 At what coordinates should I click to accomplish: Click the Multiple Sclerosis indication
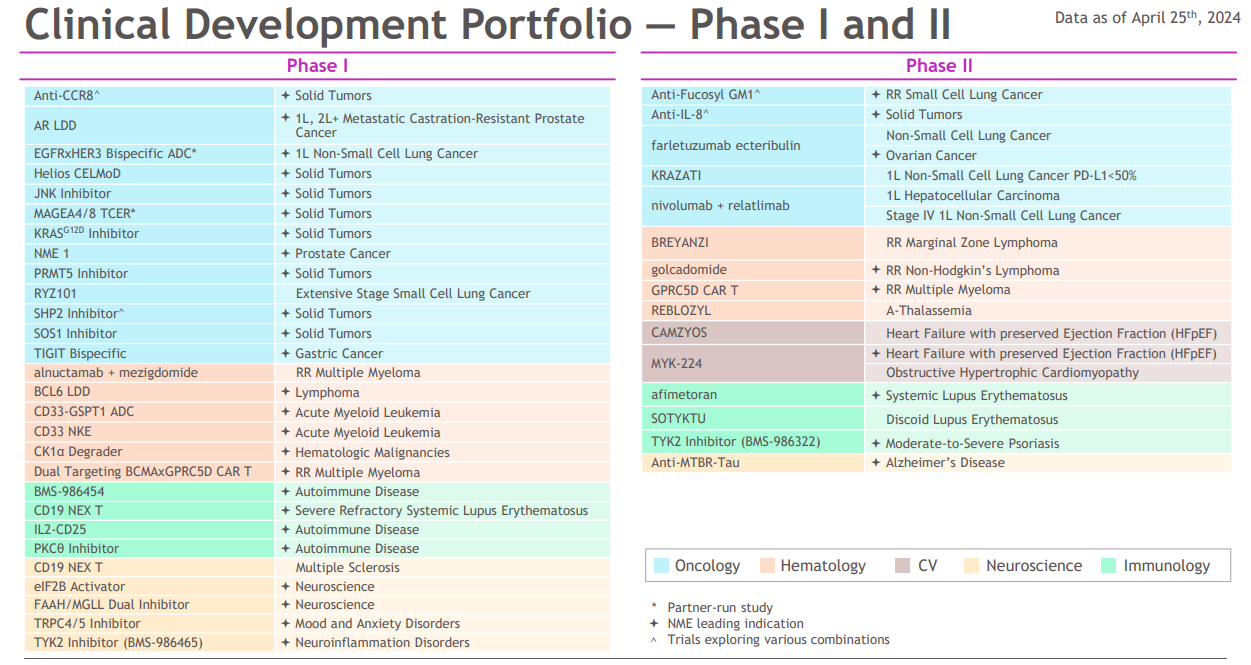pos(347,568)
